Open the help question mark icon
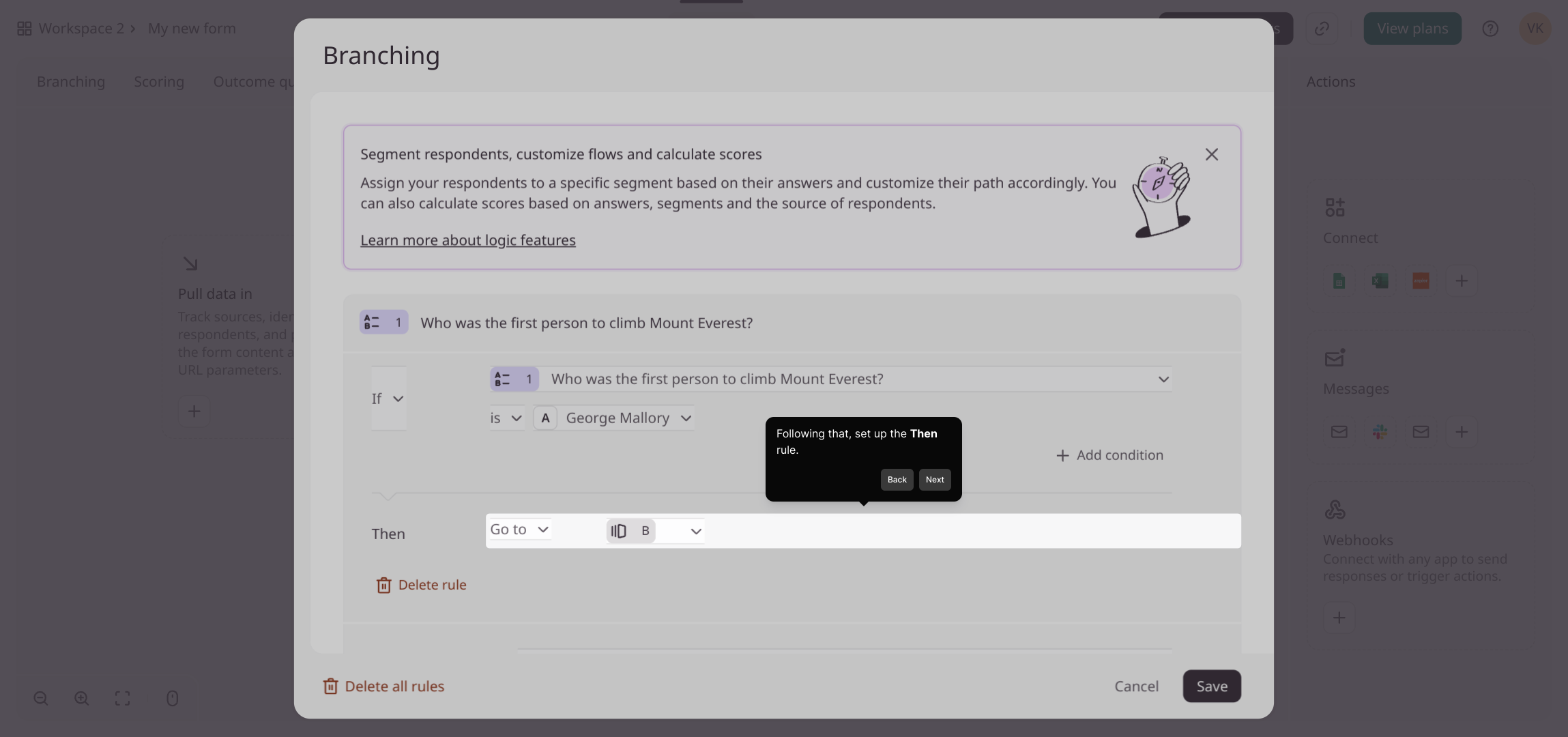1568x737 pixels. pyautogui.click(x=1490, y=29)
